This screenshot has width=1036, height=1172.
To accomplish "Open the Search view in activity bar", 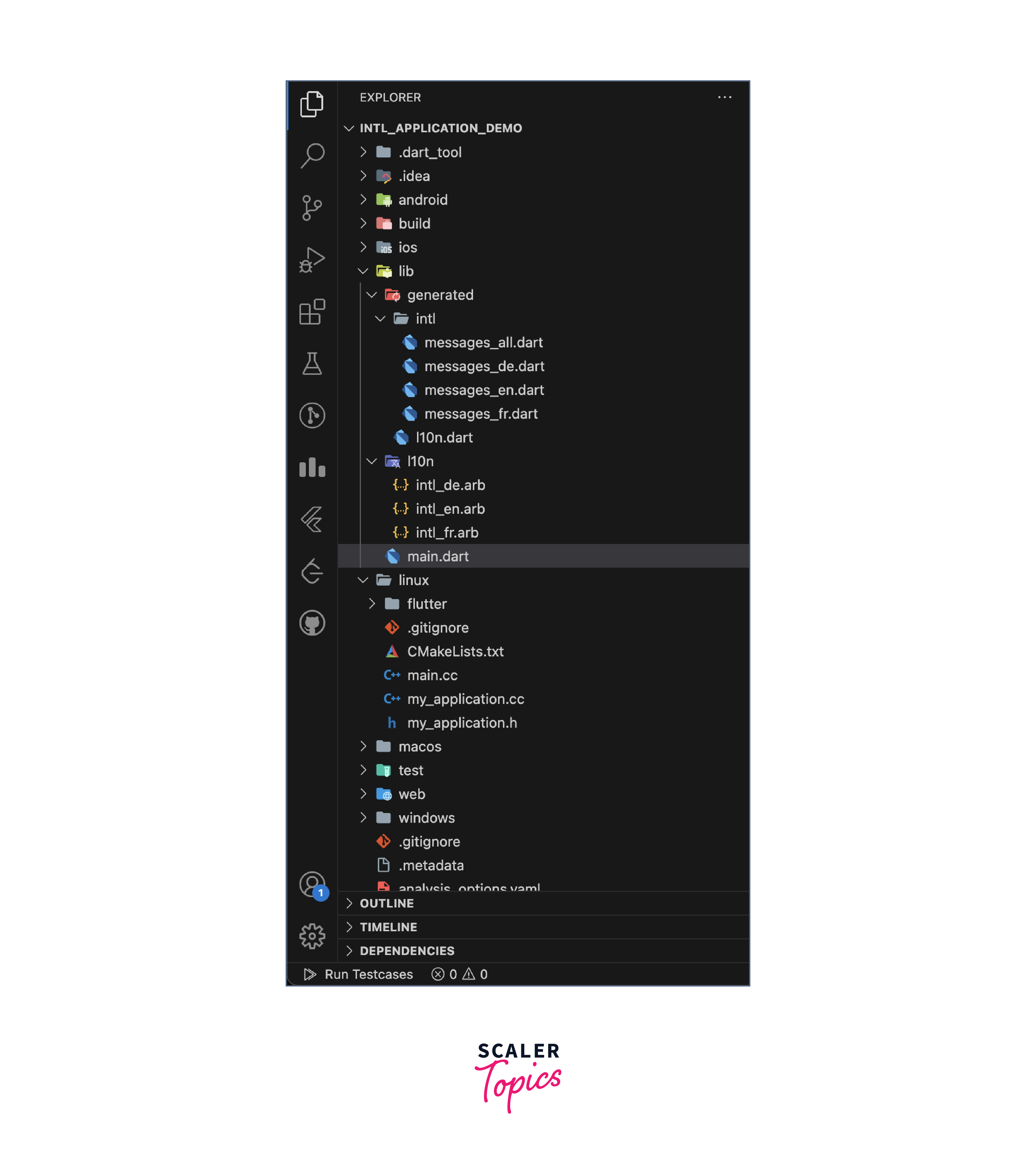I will click(x=312, y=155).
